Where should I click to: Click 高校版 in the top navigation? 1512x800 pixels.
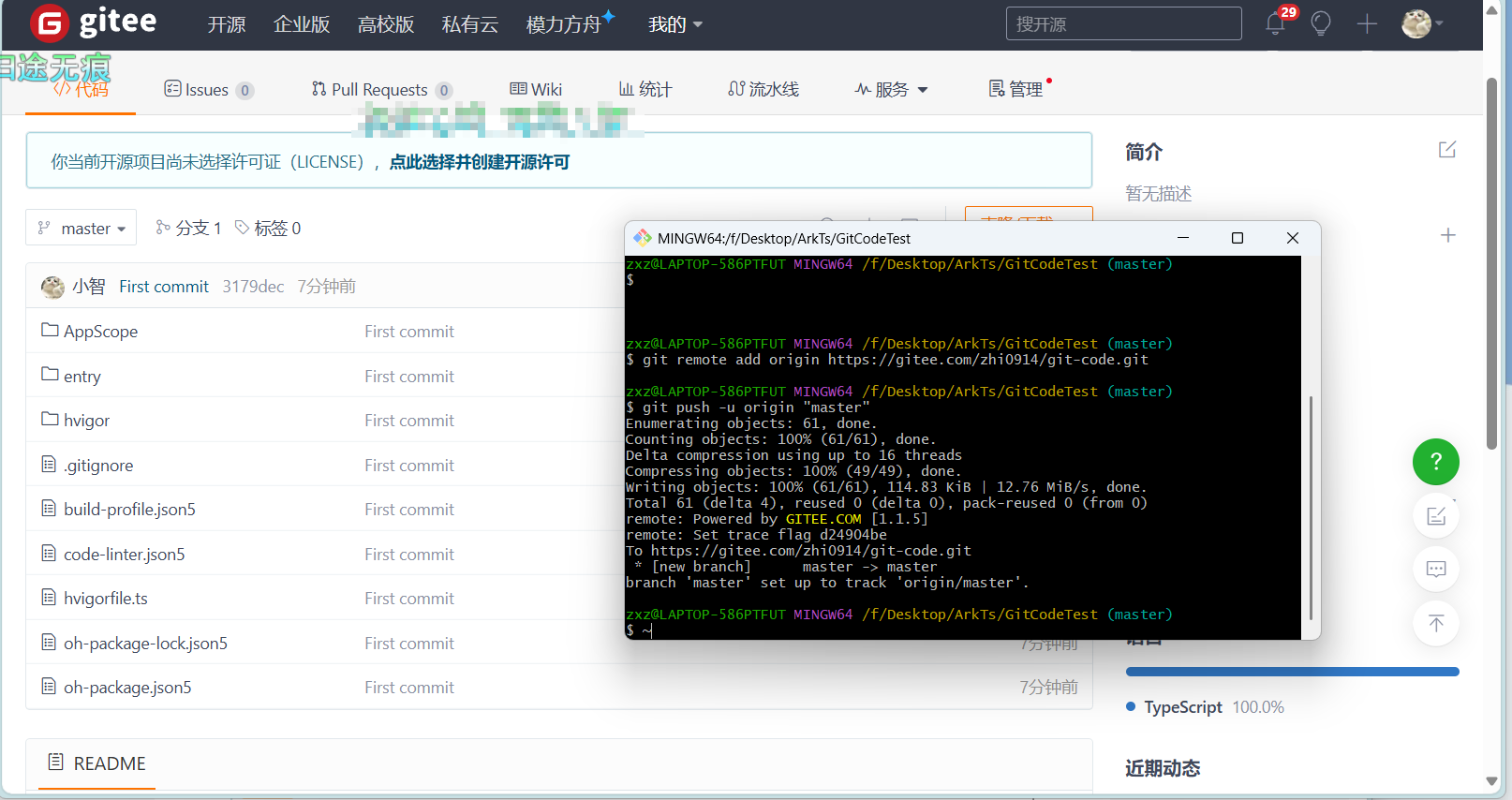tap(386, 24)
